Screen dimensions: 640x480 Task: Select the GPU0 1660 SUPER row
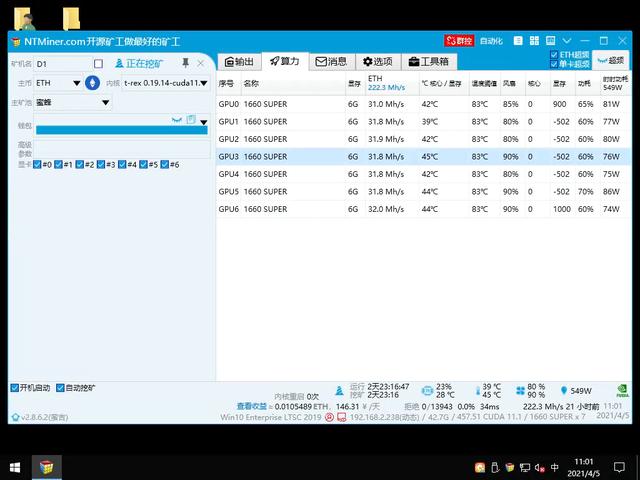424,104
